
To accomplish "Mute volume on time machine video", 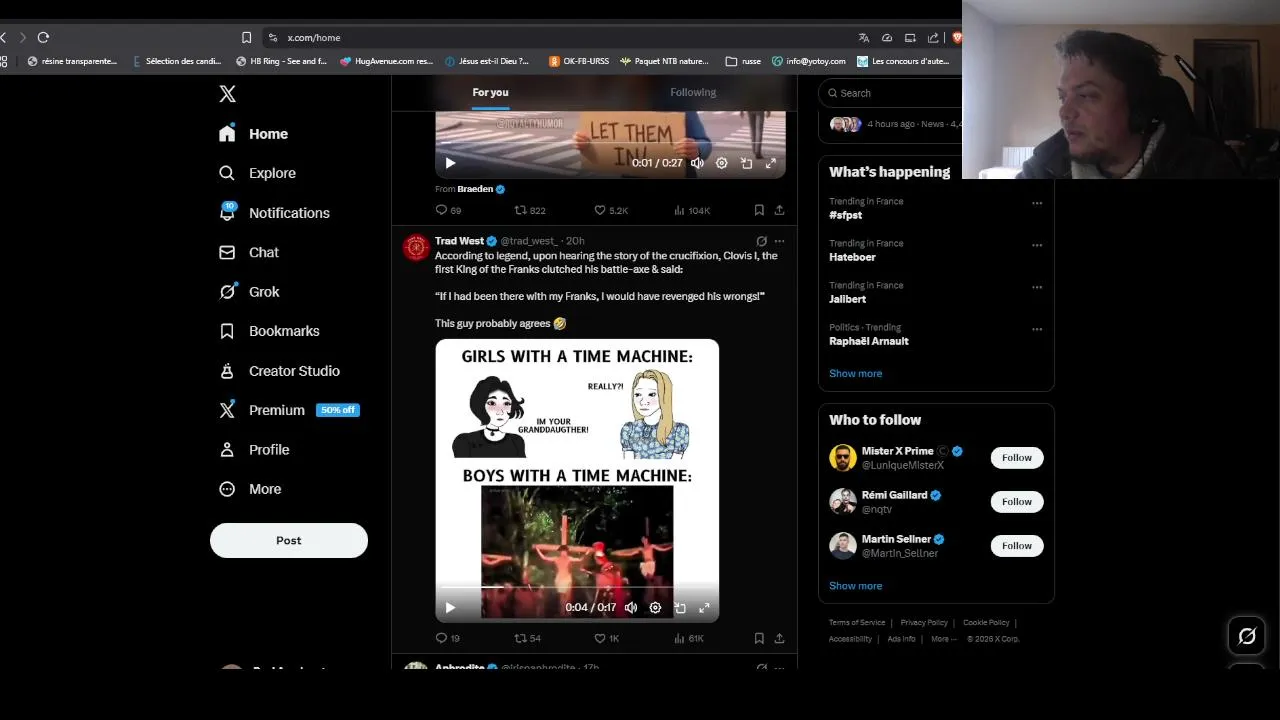I will (631, 607).
